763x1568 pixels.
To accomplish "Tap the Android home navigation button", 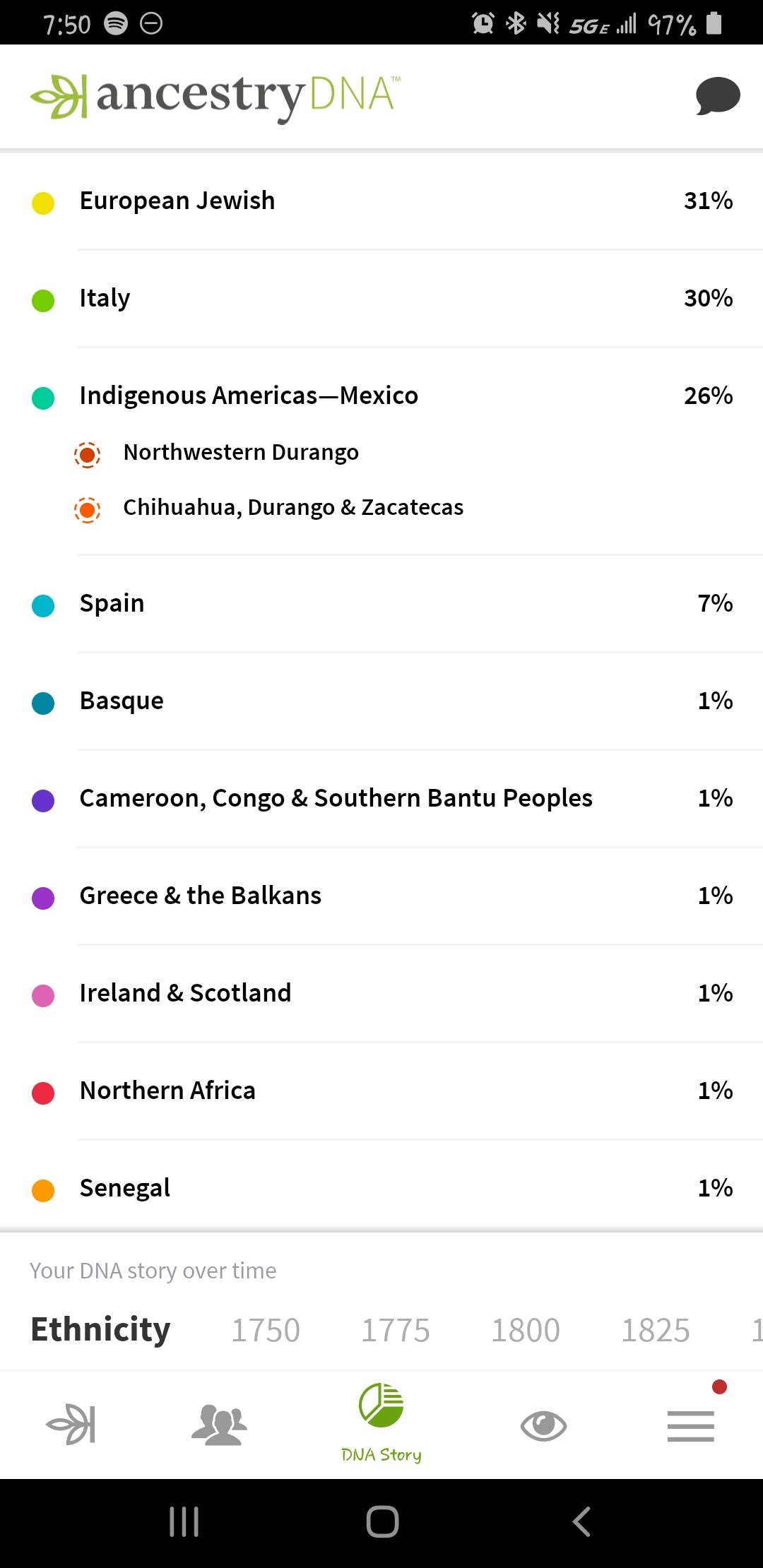I will point(382,1521).
